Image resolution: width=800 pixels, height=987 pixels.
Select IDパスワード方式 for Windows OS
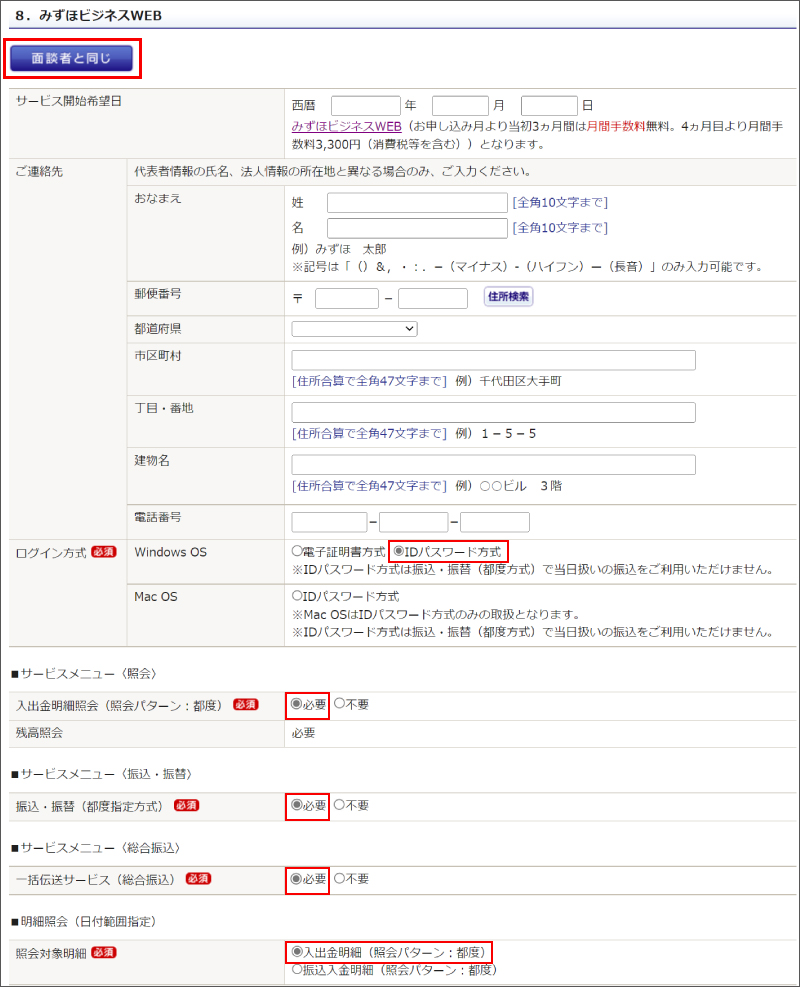398,551
